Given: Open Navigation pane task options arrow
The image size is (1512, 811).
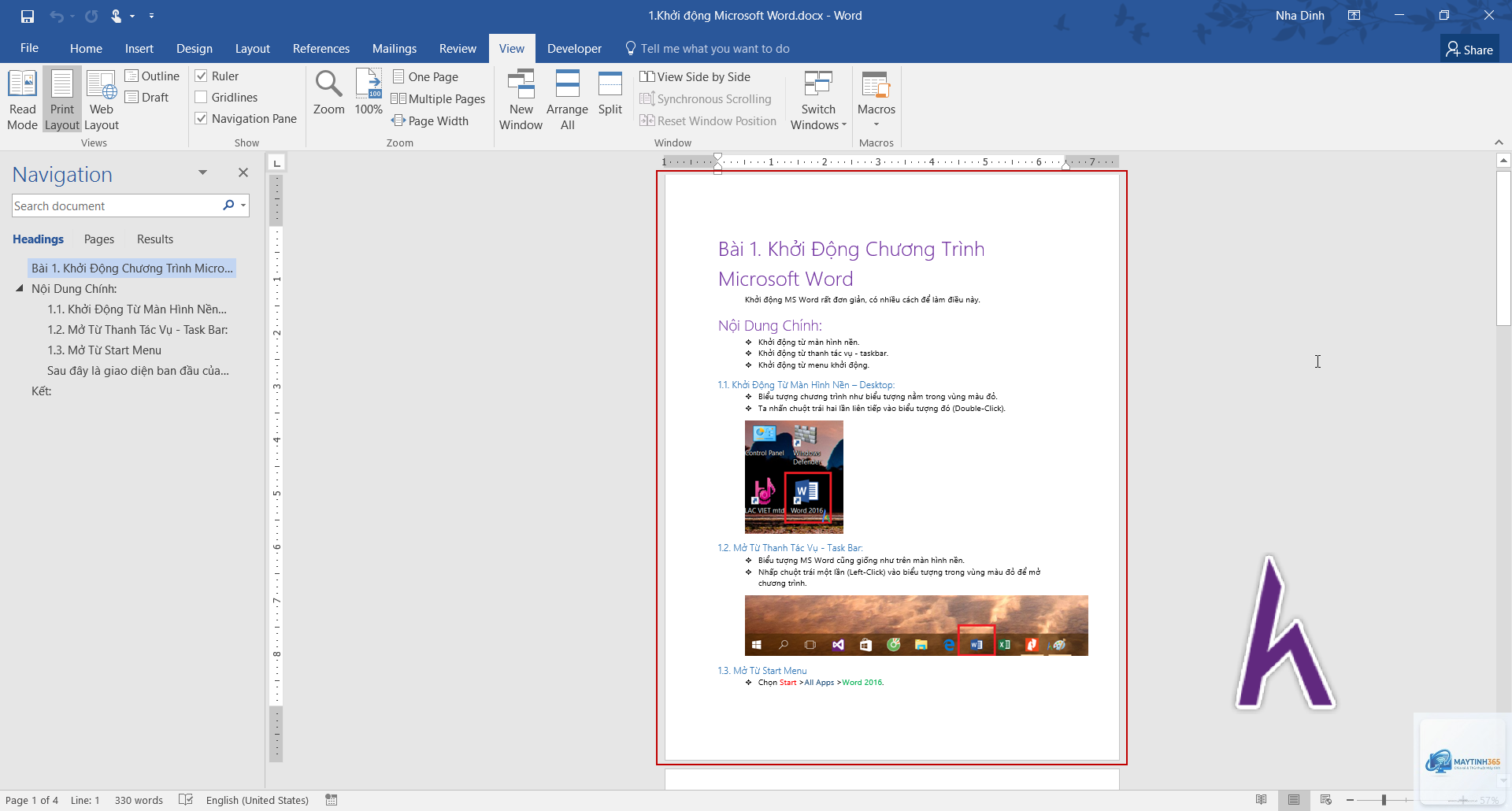Looking at the screenshot, I should (x=202, y=172).
